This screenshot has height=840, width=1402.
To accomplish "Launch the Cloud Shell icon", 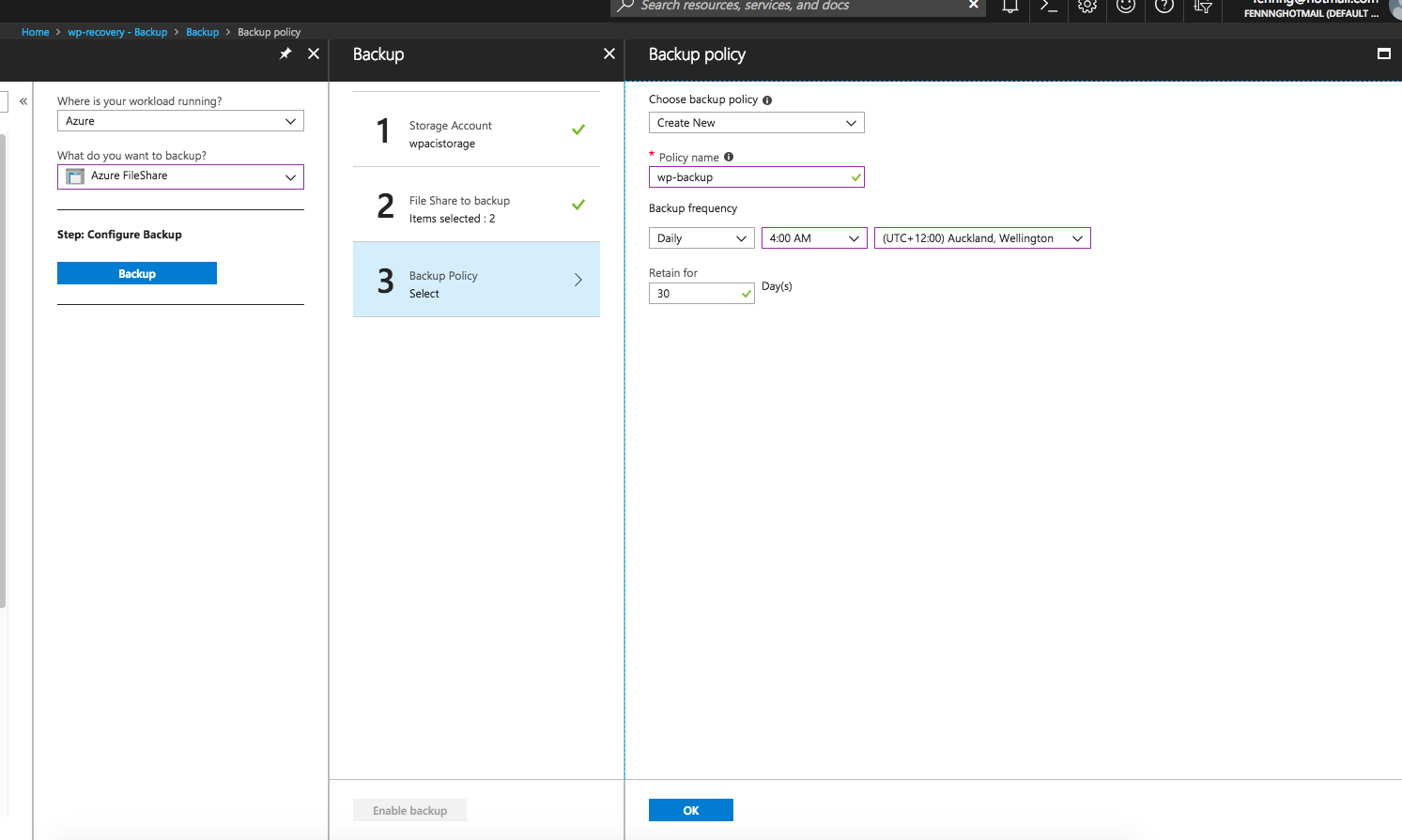I will coord(1049,7).
